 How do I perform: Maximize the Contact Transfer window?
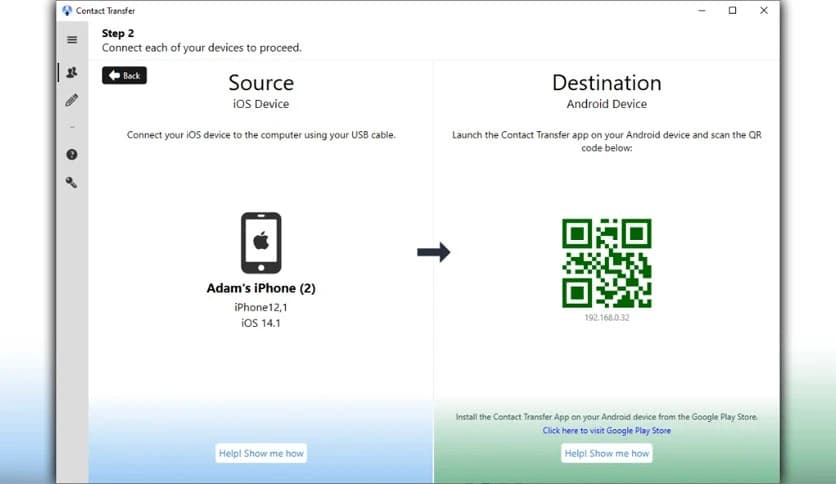733,10
